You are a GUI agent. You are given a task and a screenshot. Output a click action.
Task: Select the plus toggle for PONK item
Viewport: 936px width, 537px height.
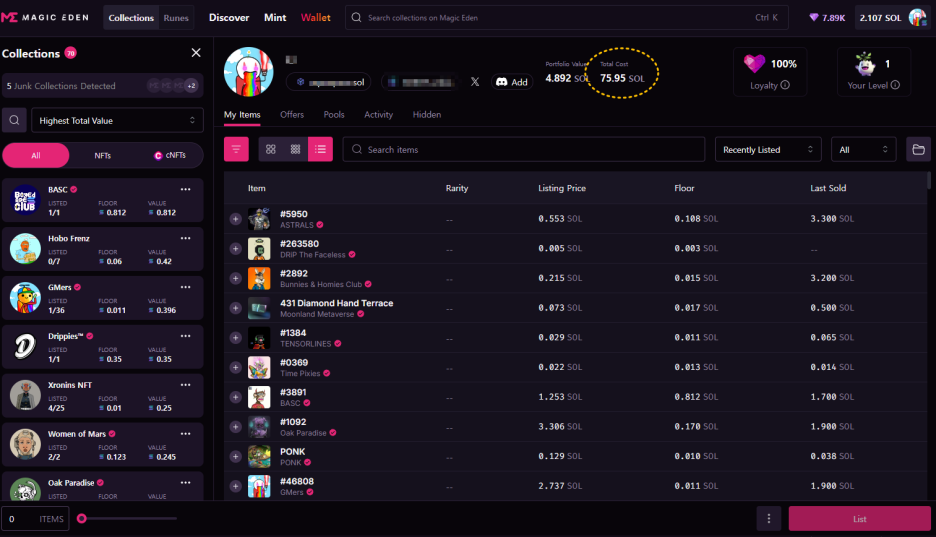[236, 456]
